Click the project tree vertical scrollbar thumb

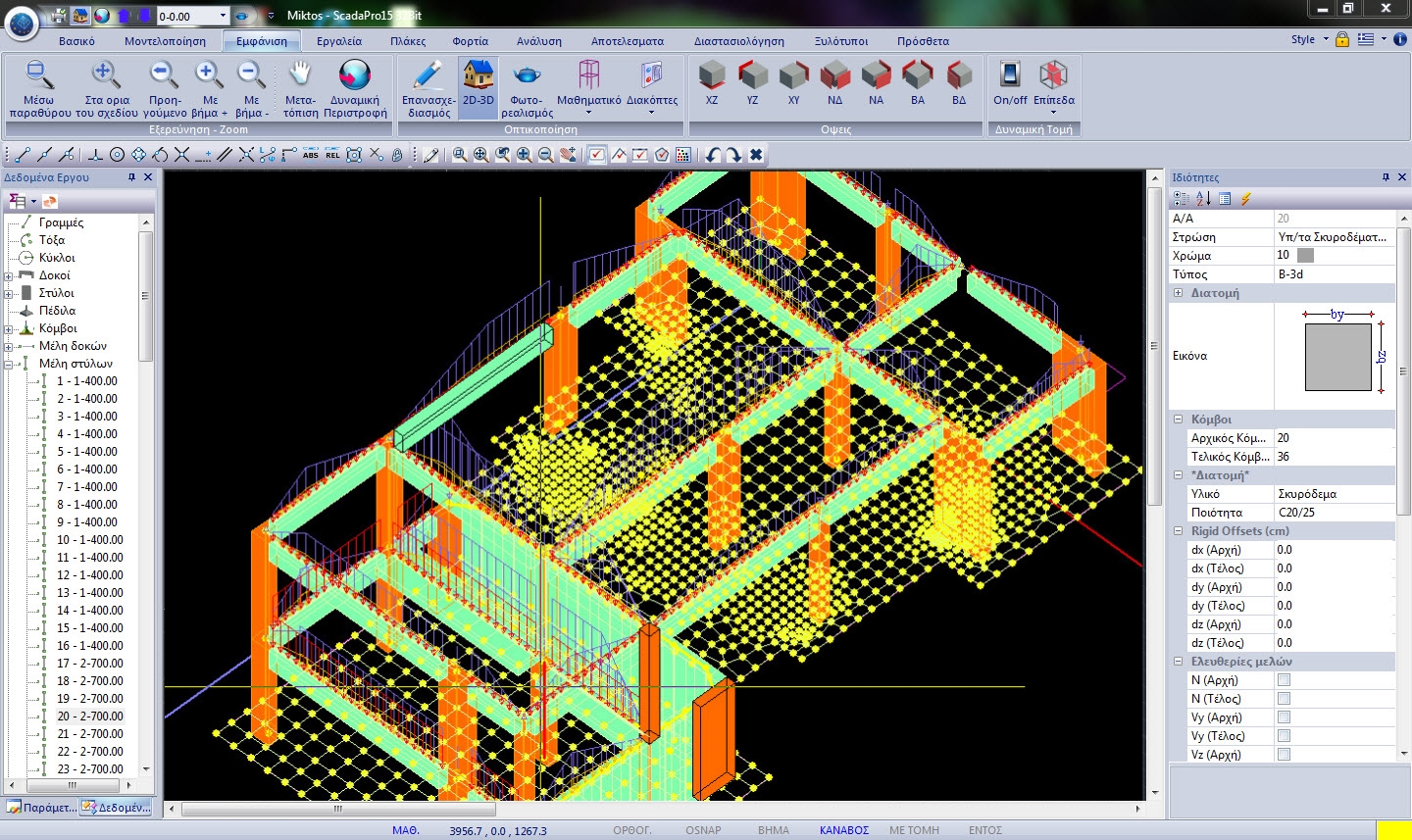coord(146,296)
